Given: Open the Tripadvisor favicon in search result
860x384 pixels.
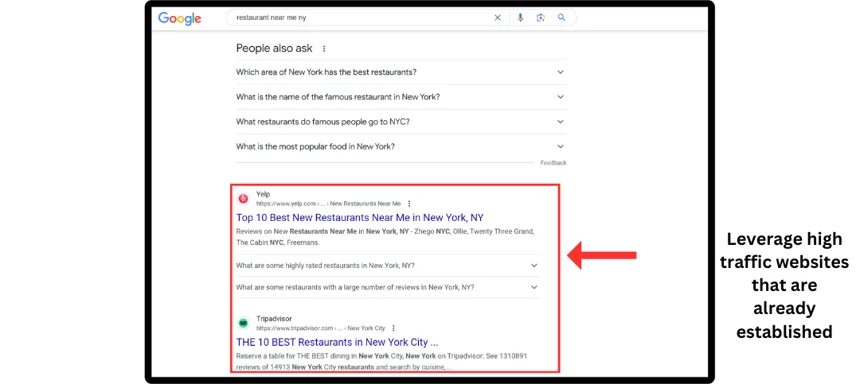Looking at the screenshot, I should coord(243,323).
